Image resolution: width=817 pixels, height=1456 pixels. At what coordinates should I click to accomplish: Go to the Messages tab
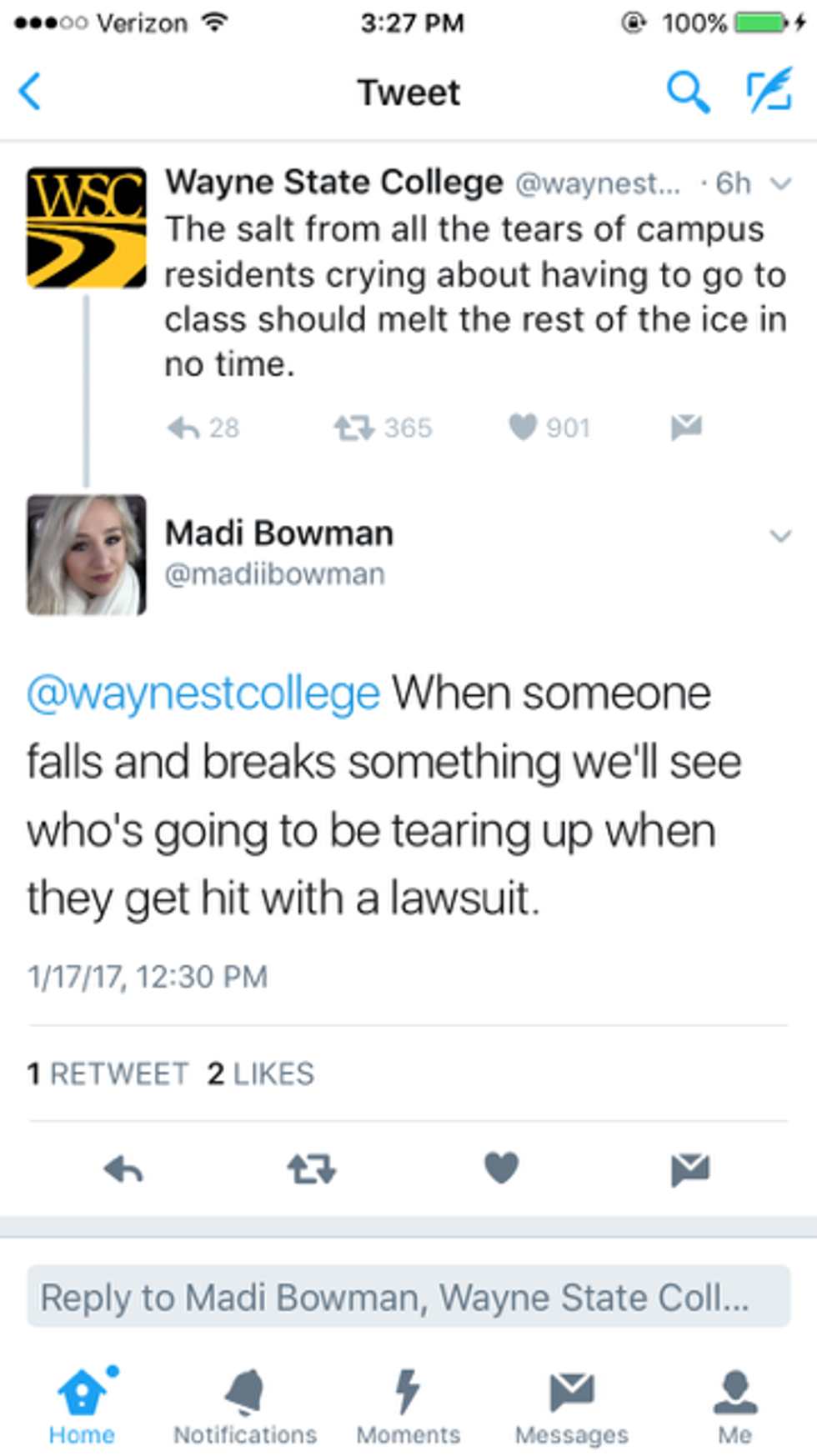point(571,1406)
